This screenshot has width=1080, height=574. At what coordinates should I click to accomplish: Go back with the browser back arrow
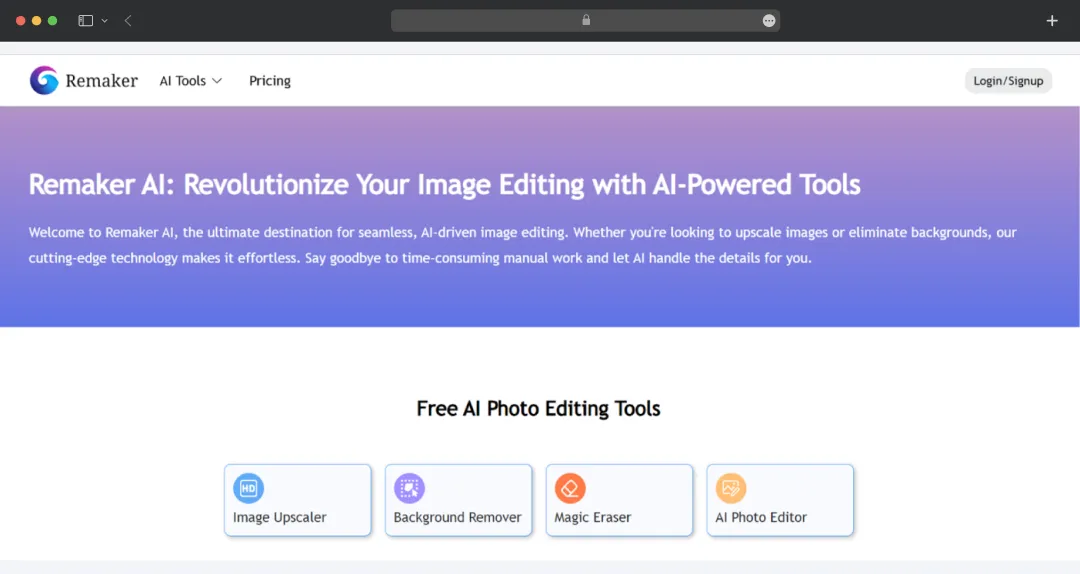pyautogui.click(x=128, y=21)
